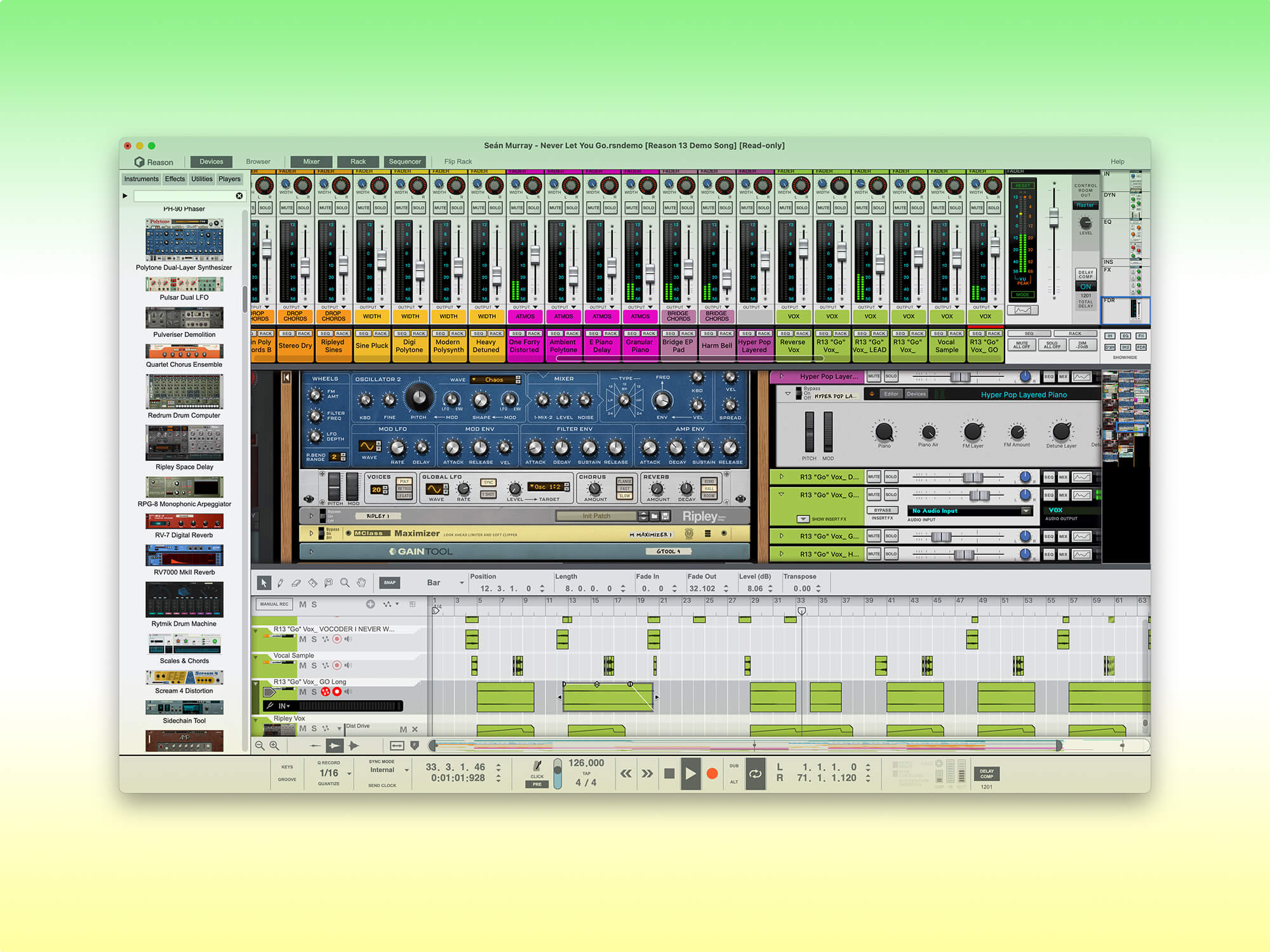The width and height of the screenshot is (1270, 952).
Task: Click the Redrum Drum Computer device thumbnail
Action: pyautogui.click(x=184, y=391)
